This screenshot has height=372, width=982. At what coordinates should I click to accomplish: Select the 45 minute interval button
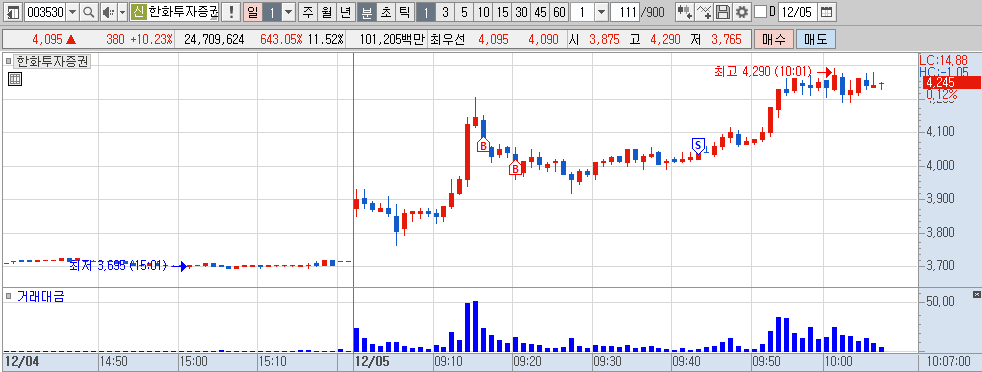coord(540,12)
